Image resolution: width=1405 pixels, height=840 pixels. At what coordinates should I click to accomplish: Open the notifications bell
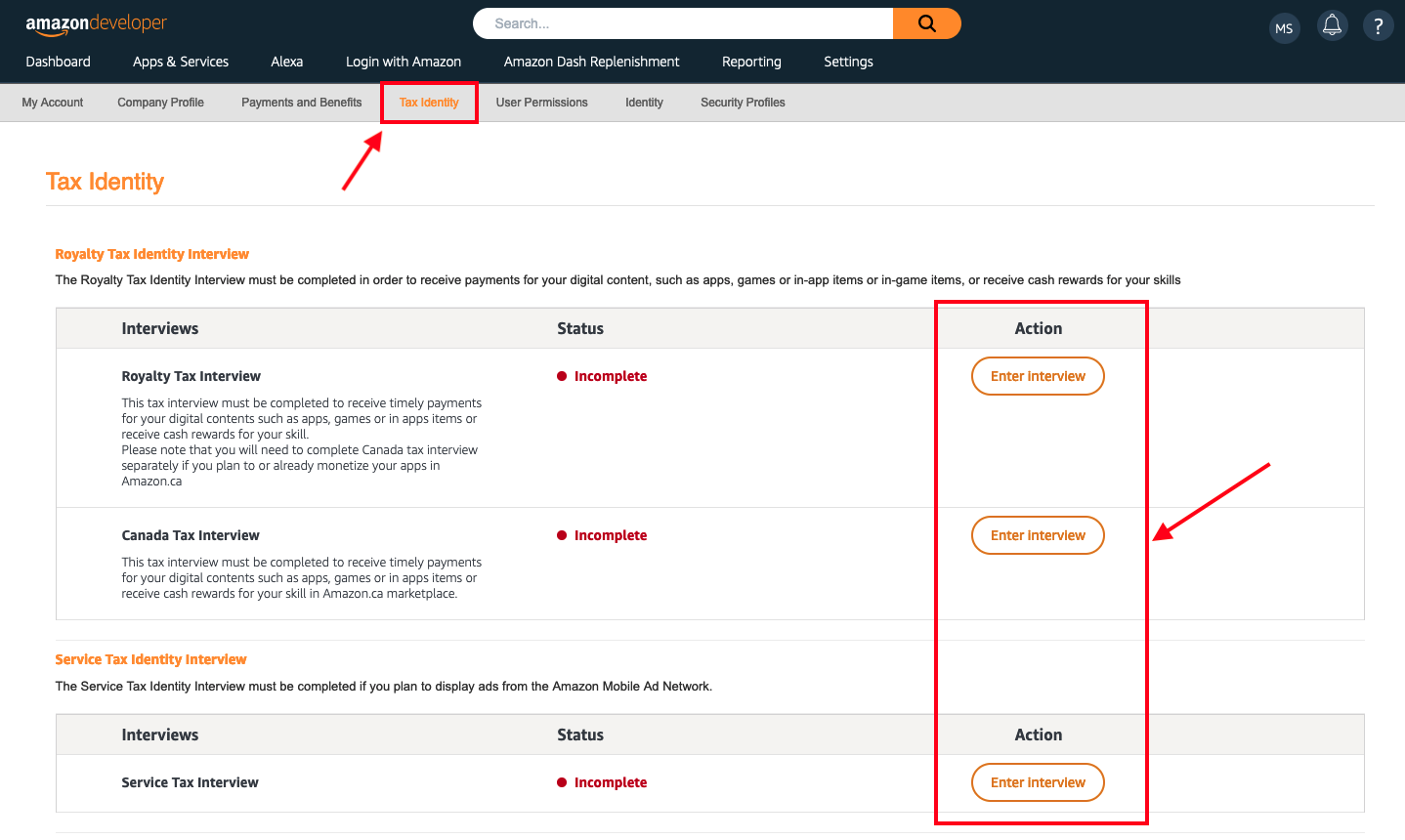1332,26
